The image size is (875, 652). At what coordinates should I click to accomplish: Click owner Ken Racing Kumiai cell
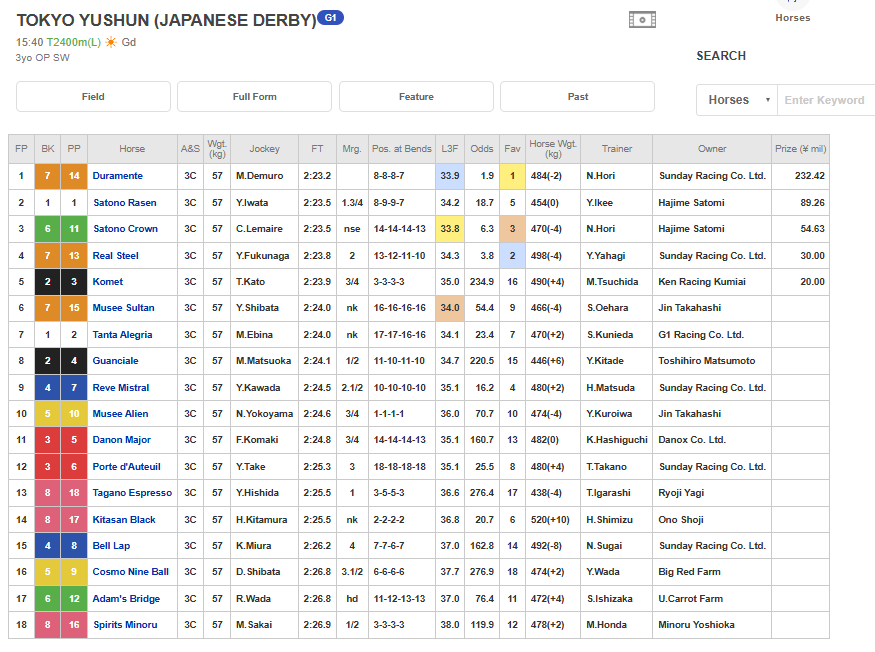712,282
